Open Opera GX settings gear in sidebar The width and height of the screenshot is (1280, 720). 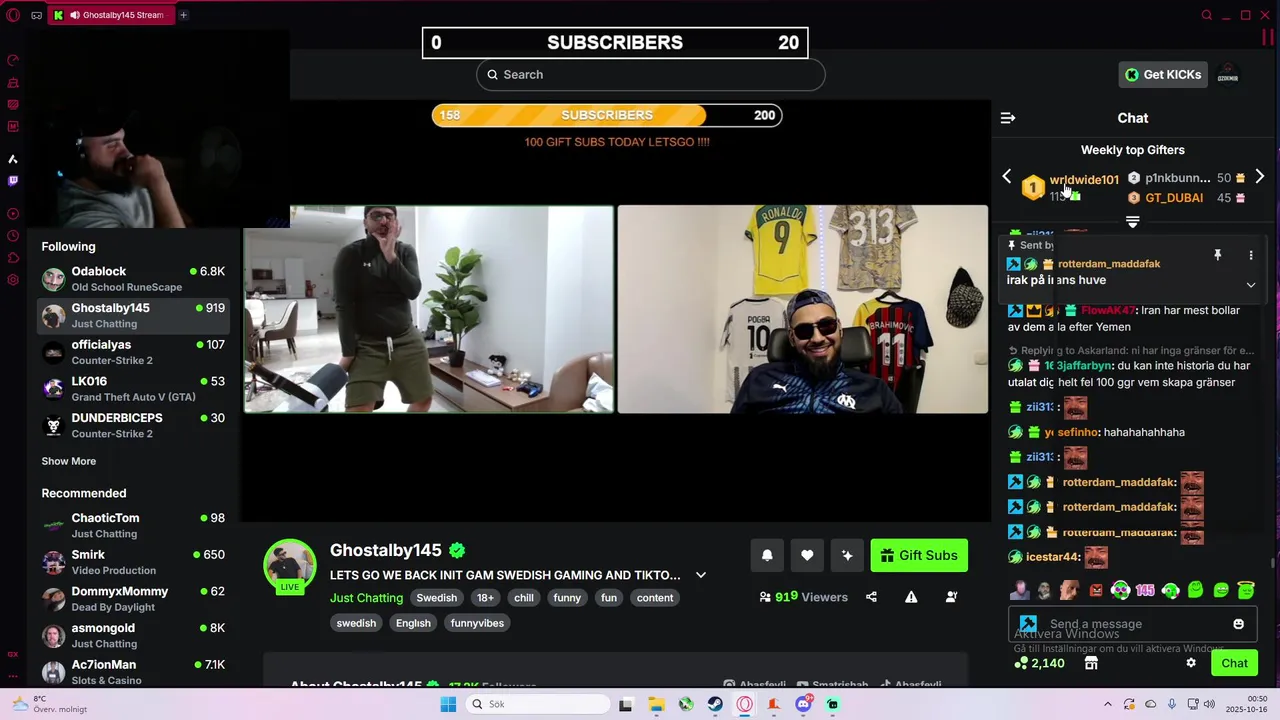[x=13, y=280]
